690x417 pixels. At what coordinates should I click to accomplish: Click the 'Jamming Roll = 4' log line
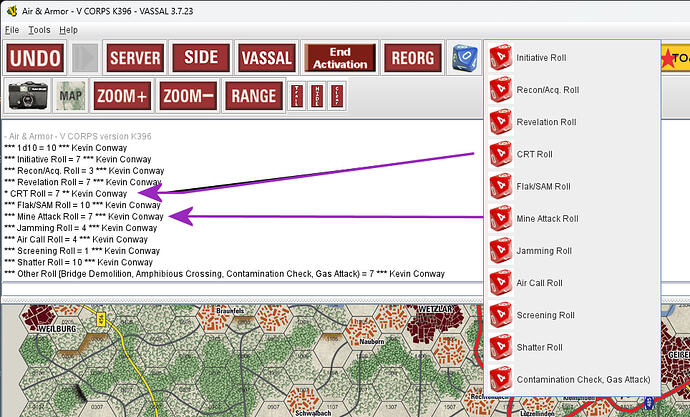pos(81,228)
